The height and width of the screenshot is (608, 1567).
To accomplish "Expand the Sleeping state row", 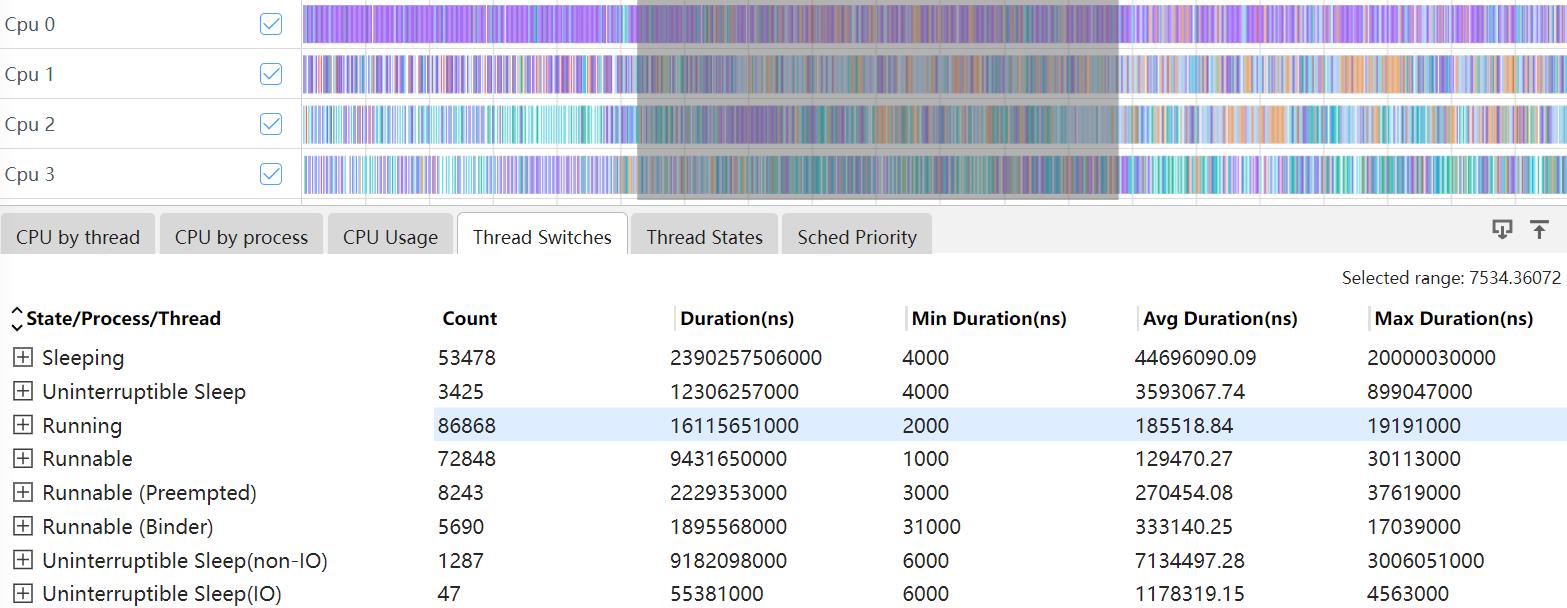I will (x=22, y=358).
